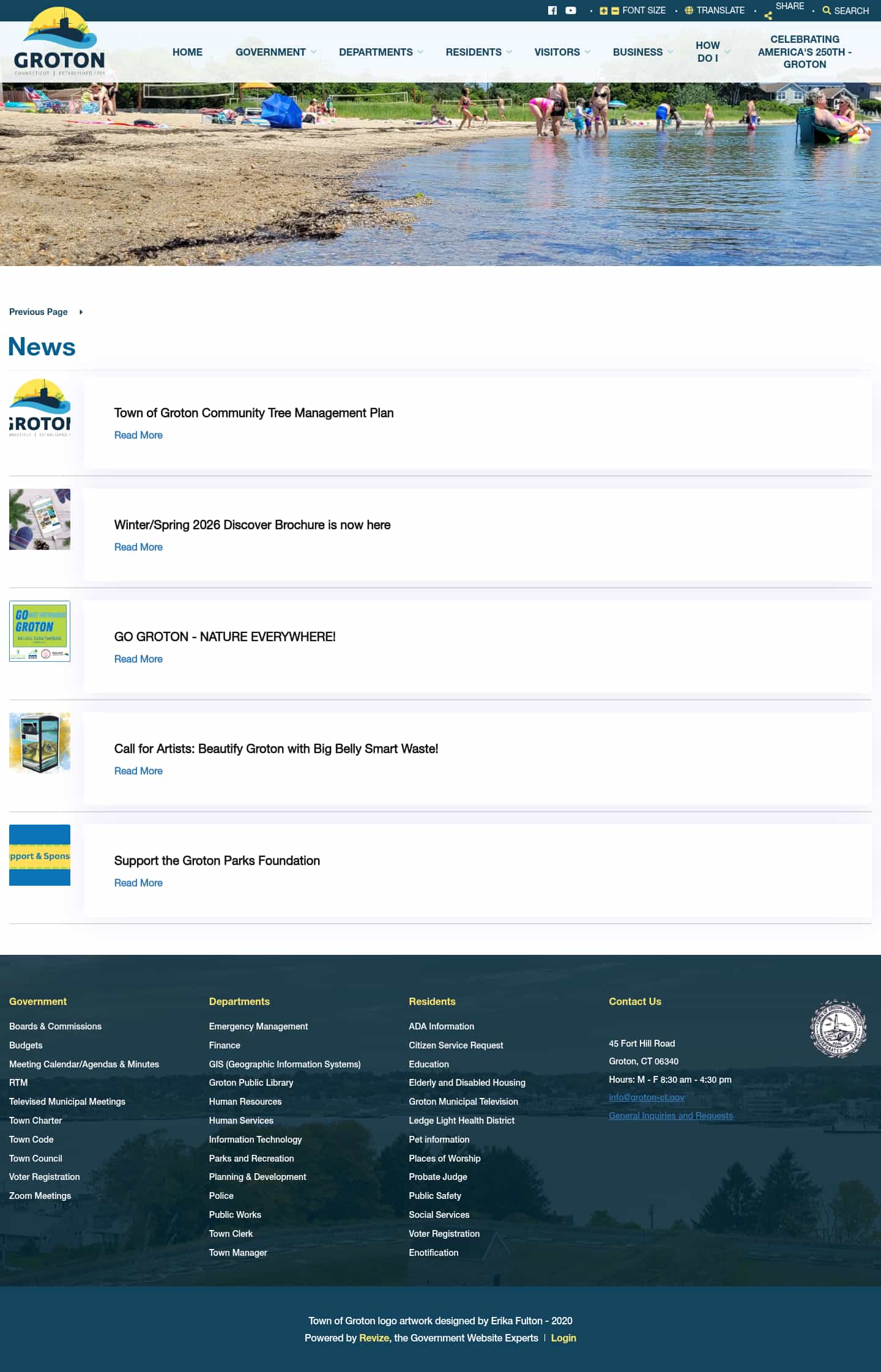881x1372 pixels.
Task: Click the Town of Groton seal in footer
Action: pyautogui.click(x=838, y=1028)
